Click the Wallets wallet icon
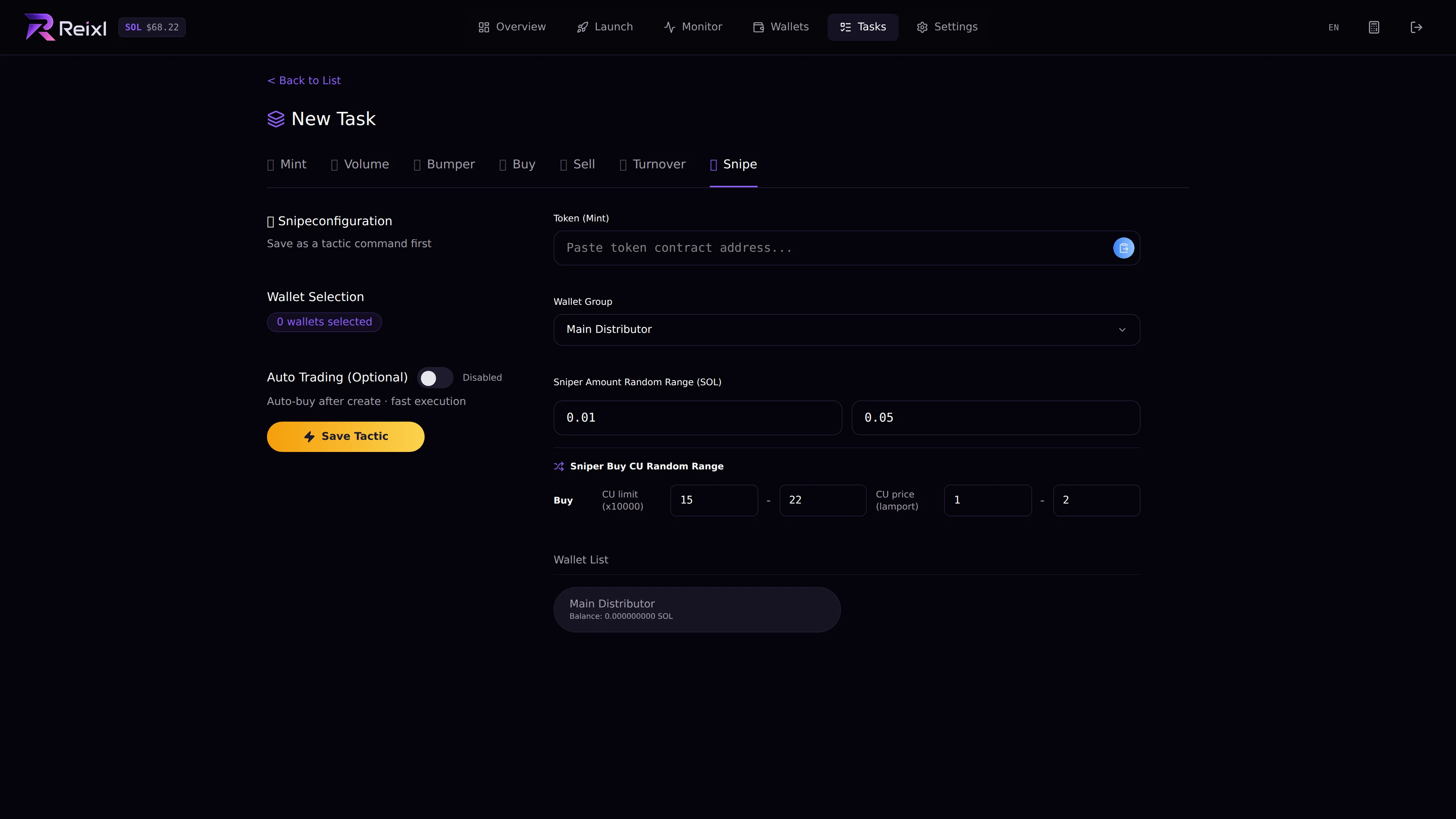 758,27
